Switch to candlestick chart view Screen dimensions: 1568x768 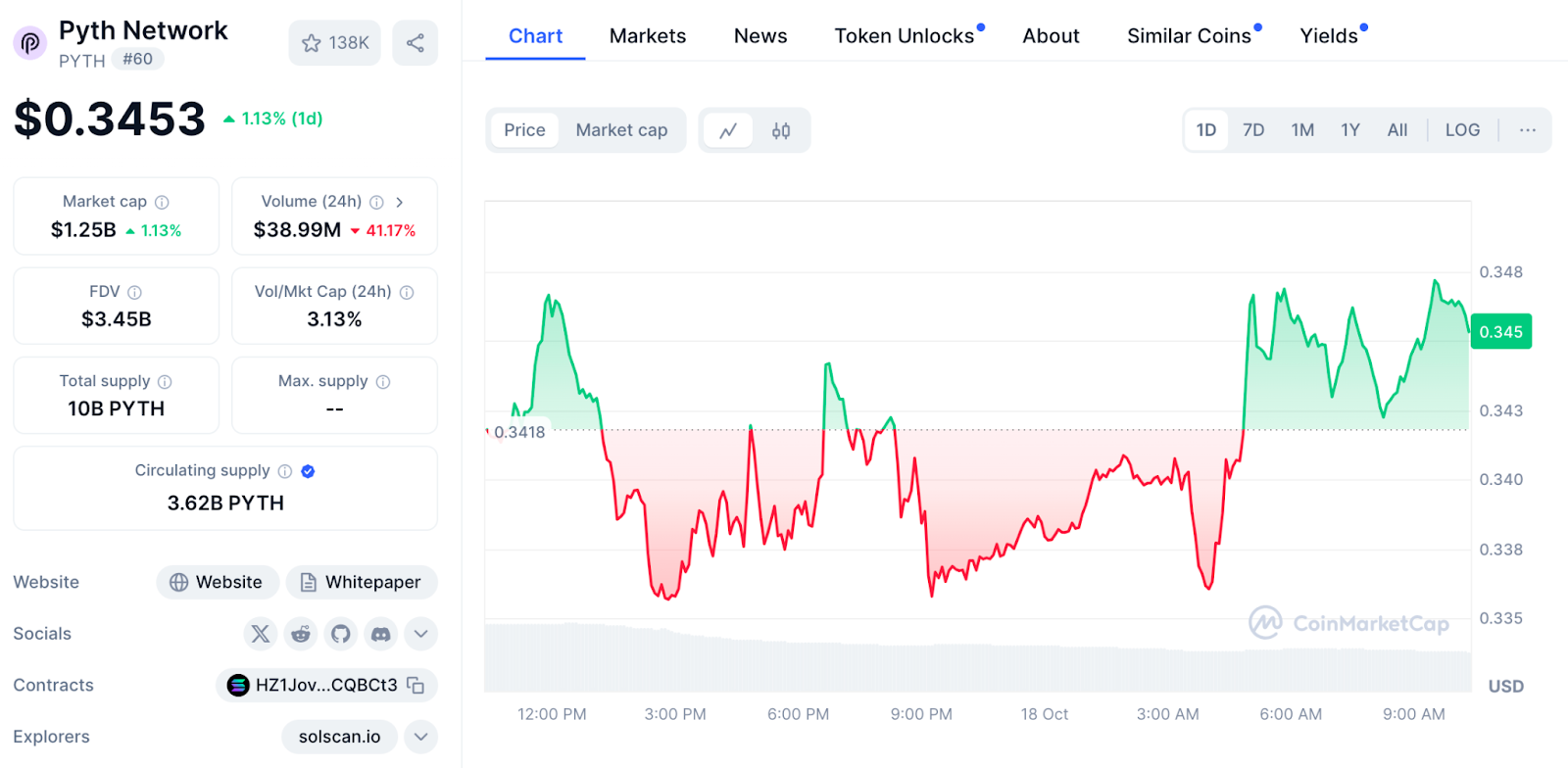coord(781,130)
